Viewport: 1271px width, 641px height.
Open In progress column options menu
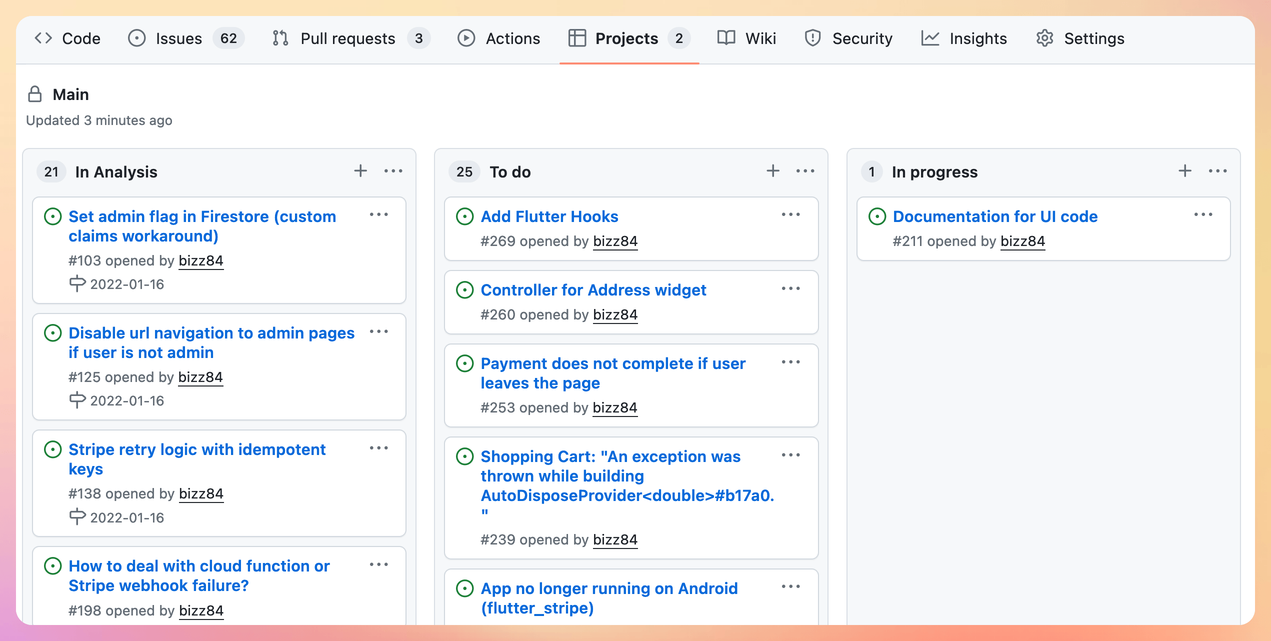point(1218,171)
